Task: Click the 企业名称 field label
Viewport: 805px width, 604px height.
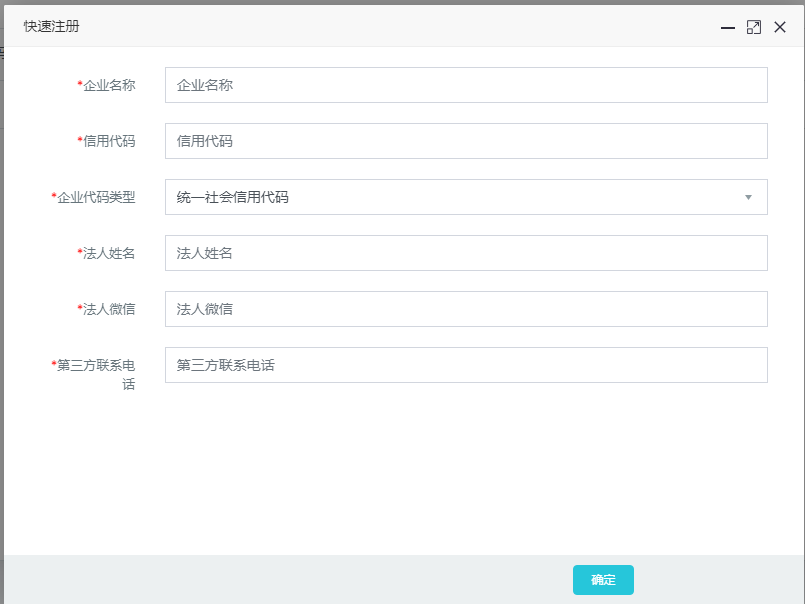Action: 109,86
